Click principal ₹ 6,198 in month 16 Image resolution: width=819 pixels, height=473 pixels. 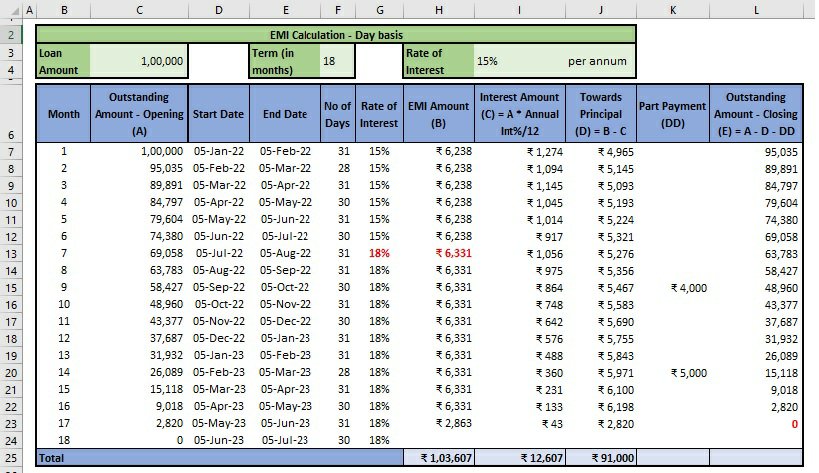(616, 407)
